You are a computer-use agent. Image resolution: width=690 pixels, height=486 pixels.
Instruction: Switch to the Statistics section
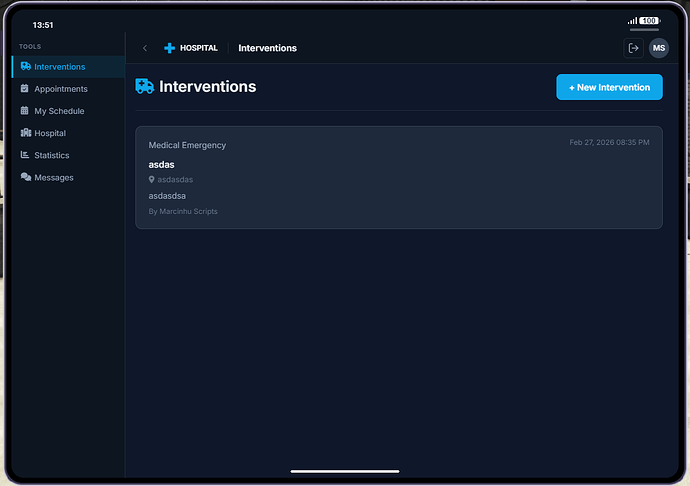(52, 155)
